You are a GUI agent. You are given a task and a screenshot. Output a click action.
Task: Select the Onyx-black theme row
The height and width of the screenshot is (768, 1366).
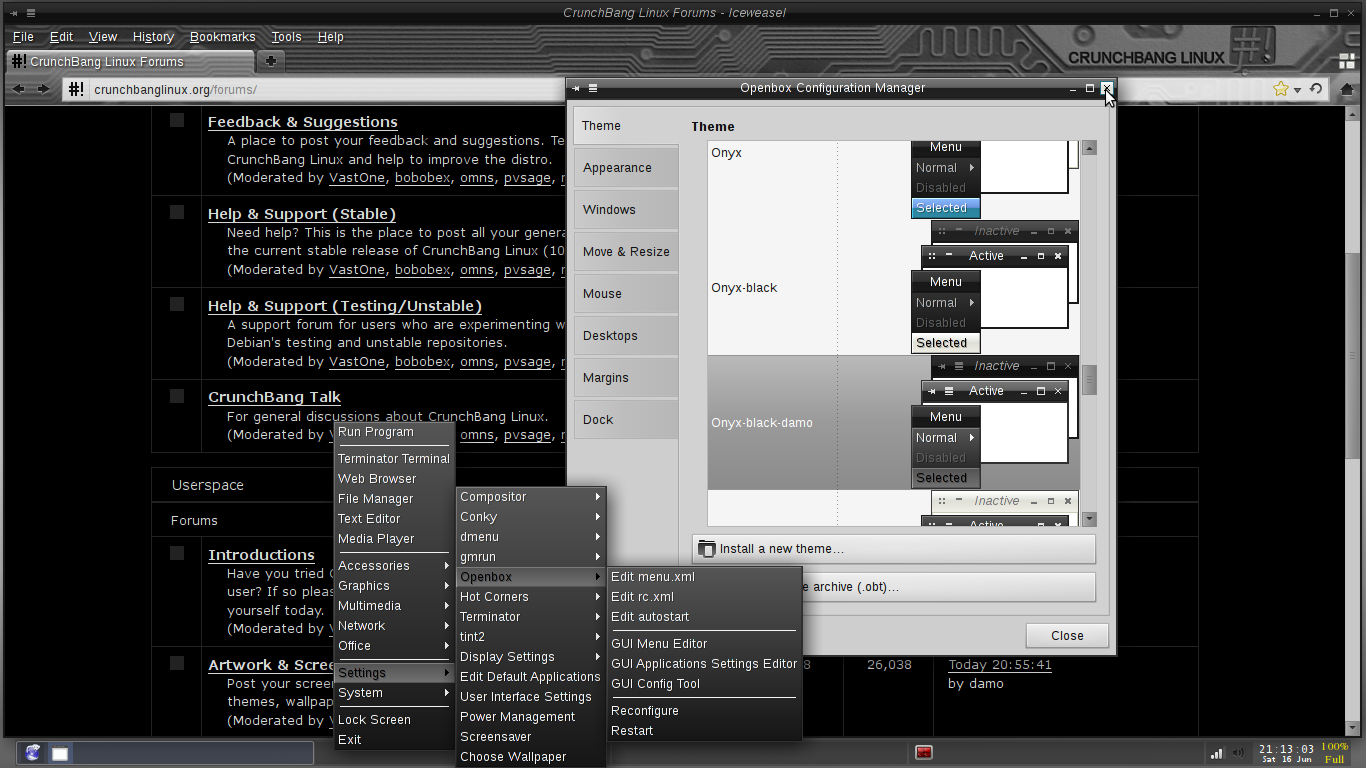pyautogui.click(x=894, y=288)
